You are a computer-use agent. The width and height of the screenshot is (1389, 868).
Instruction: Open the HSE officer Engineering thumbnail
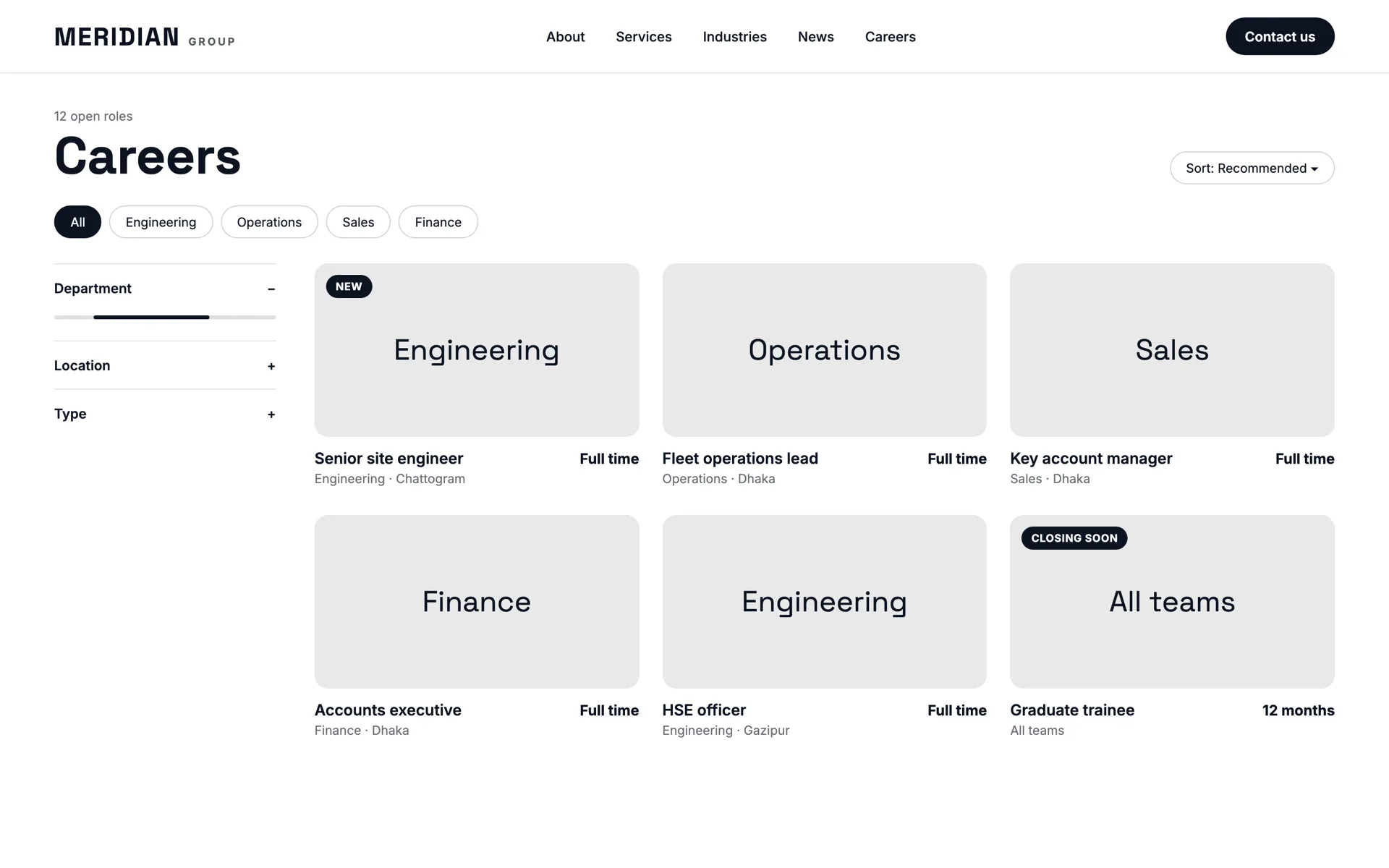[824, 602]
